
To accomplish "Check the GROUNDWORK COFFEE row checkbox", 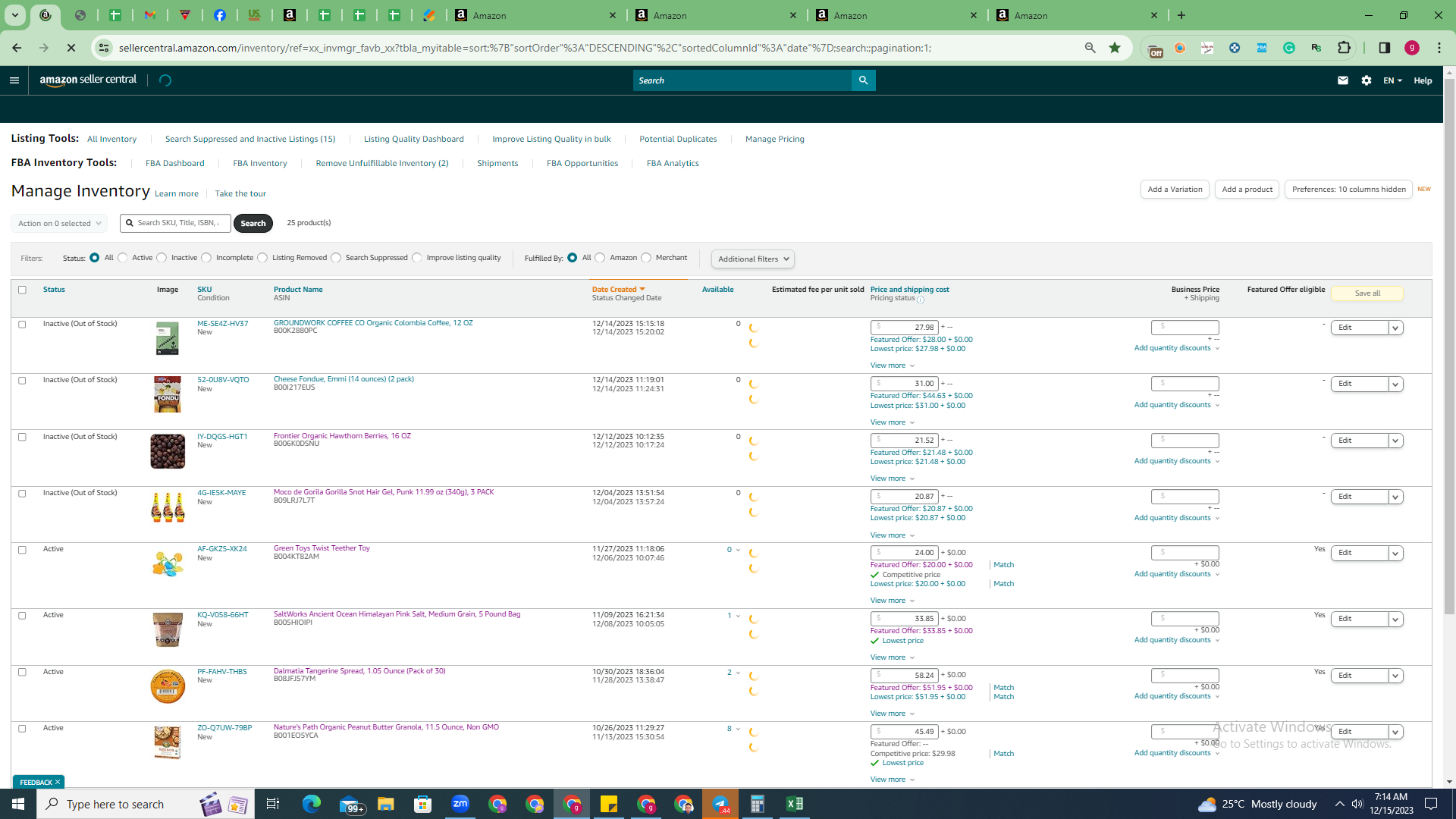I will 22,325.
